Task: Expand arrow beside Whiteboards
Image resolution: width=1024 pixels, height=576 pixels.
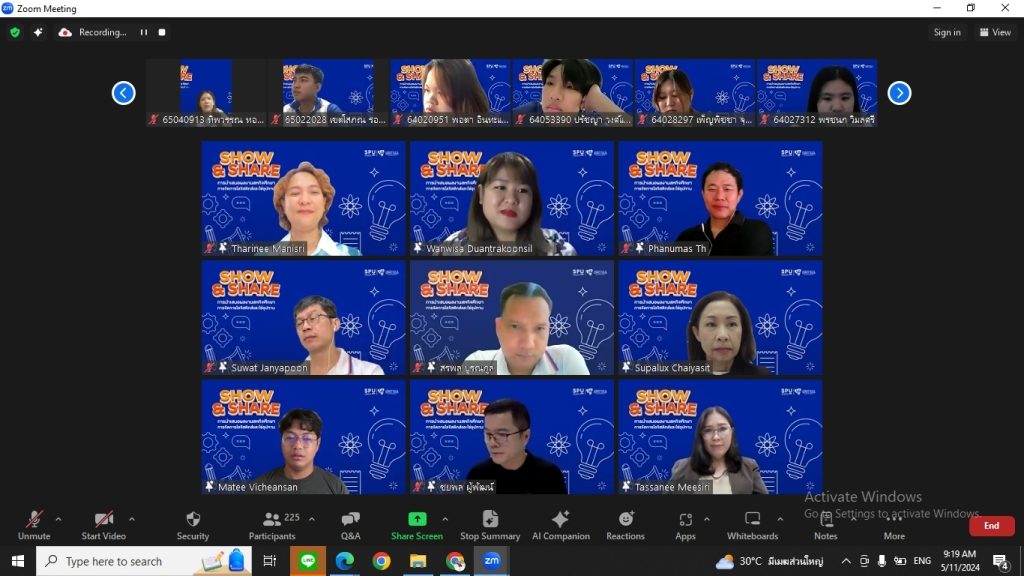Action: tap(780, 519)
